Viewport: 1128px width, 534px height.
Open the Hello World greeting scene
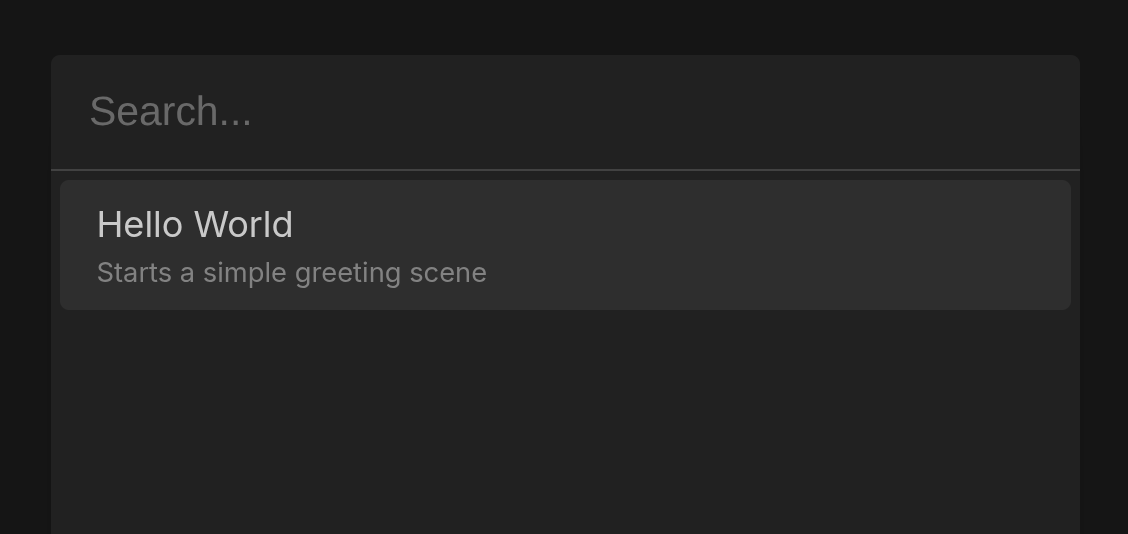pyautogui.click(x=565, y=245)
